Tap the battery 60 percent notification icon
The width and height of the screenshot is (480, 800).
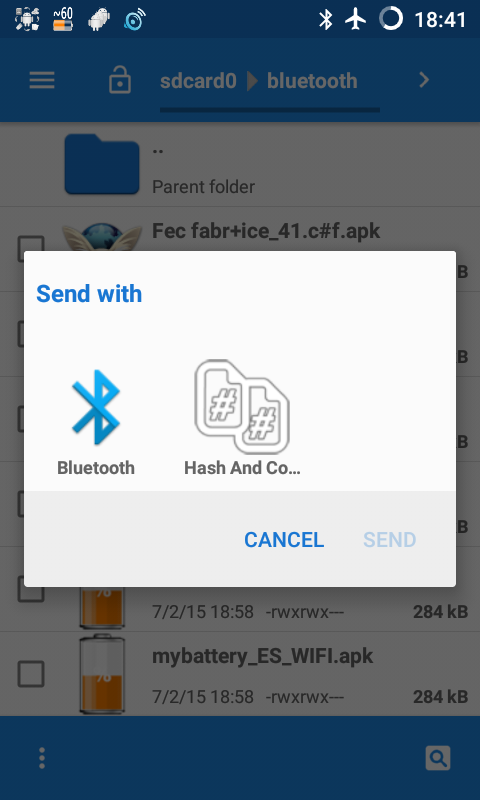tap(63, 19)
